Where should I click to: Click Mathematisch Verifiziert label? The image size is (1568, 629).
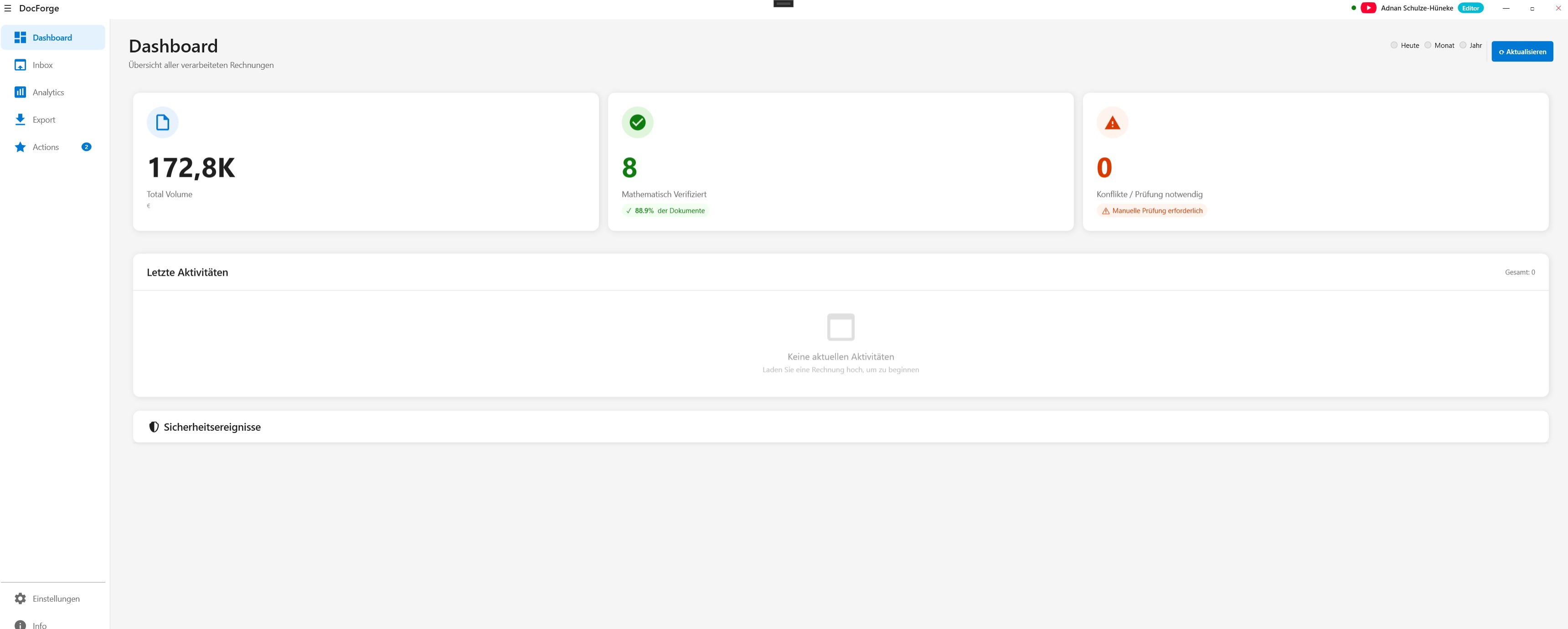664,194
